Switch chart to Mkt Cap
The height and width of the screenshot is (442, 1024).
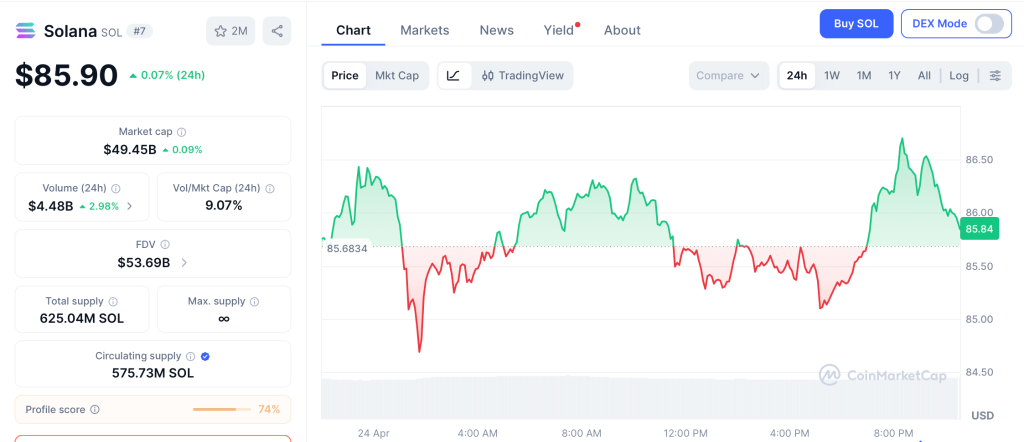(397, 76)
